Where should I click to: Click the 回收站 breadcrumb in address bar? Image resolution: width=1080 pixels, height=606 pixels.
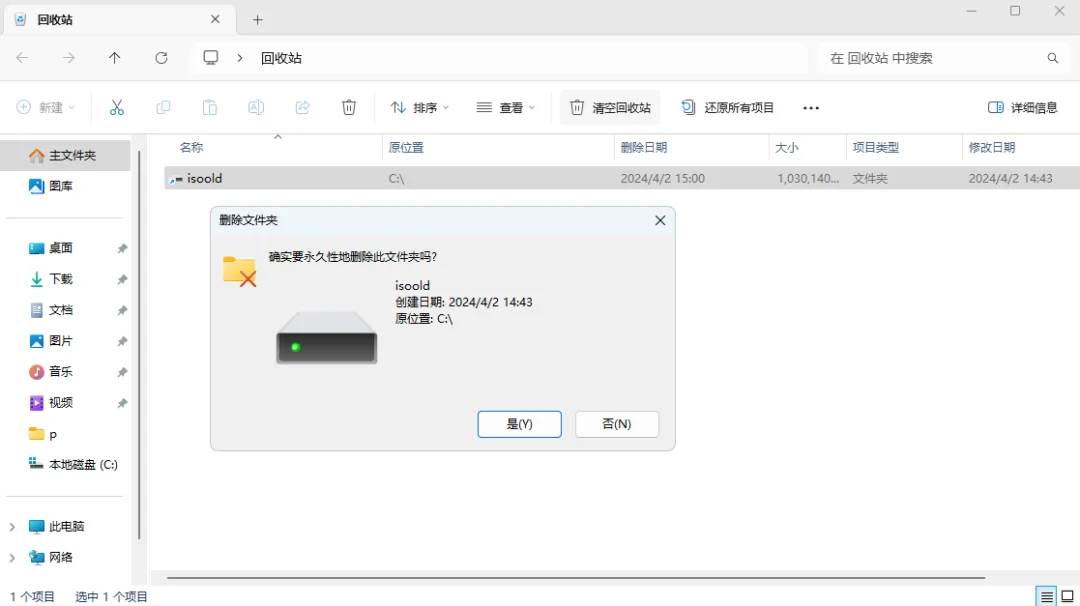coord(281,58)
